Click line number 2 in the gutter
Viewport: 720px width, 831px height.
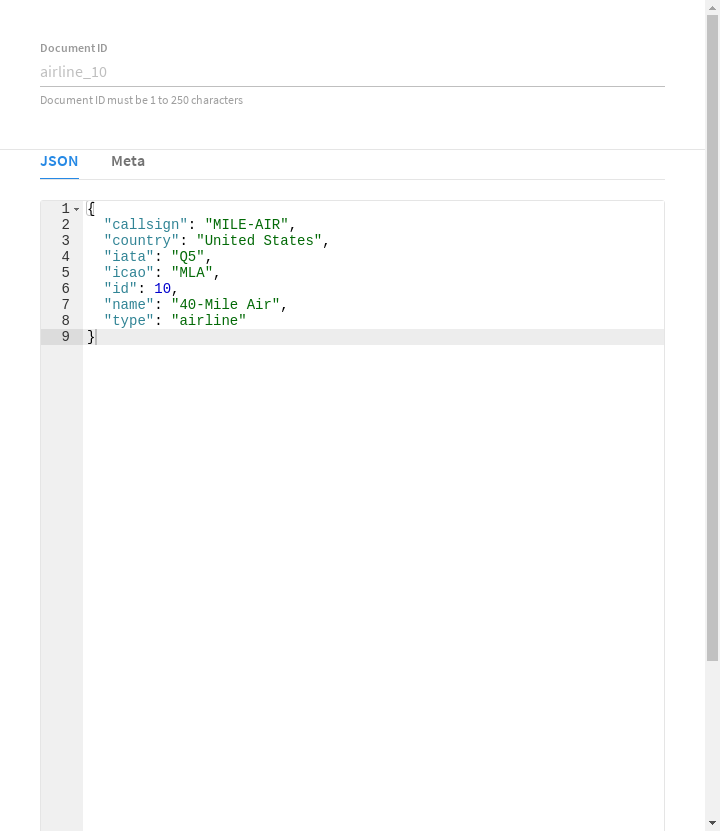point(65,225)
